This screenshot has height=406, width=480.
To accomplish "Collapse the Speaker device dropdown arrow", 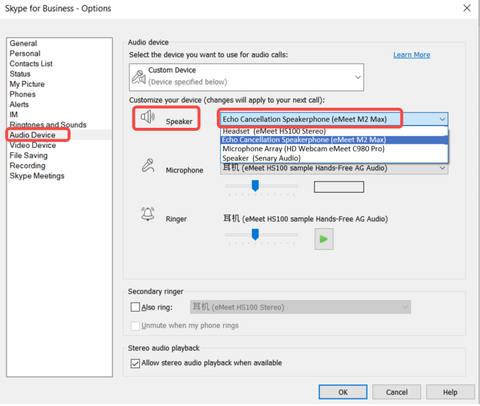I will [442, 119].
